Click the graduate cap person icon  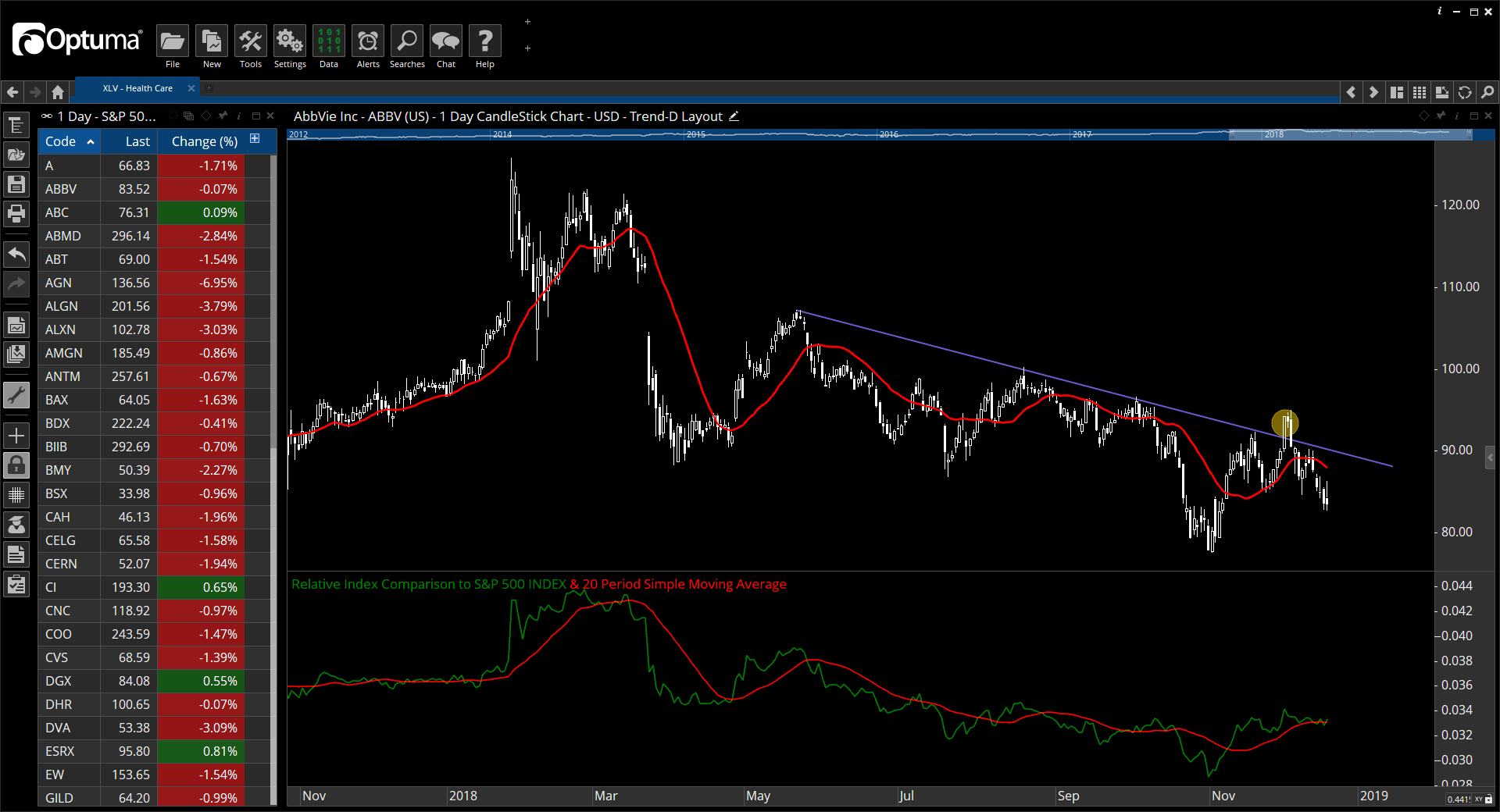tap(16, 525)
